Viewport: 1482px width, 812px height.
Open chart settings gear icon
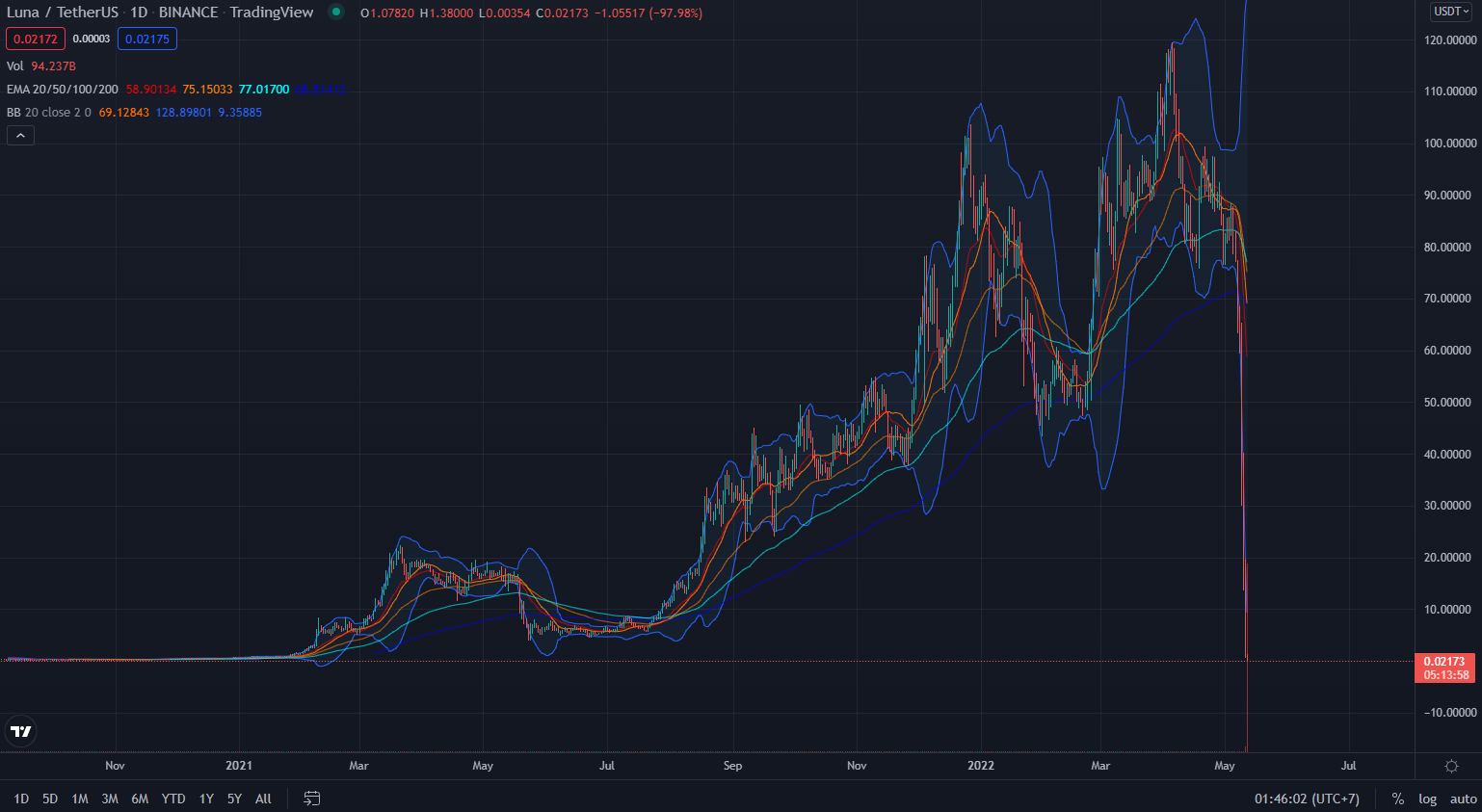1451,766
